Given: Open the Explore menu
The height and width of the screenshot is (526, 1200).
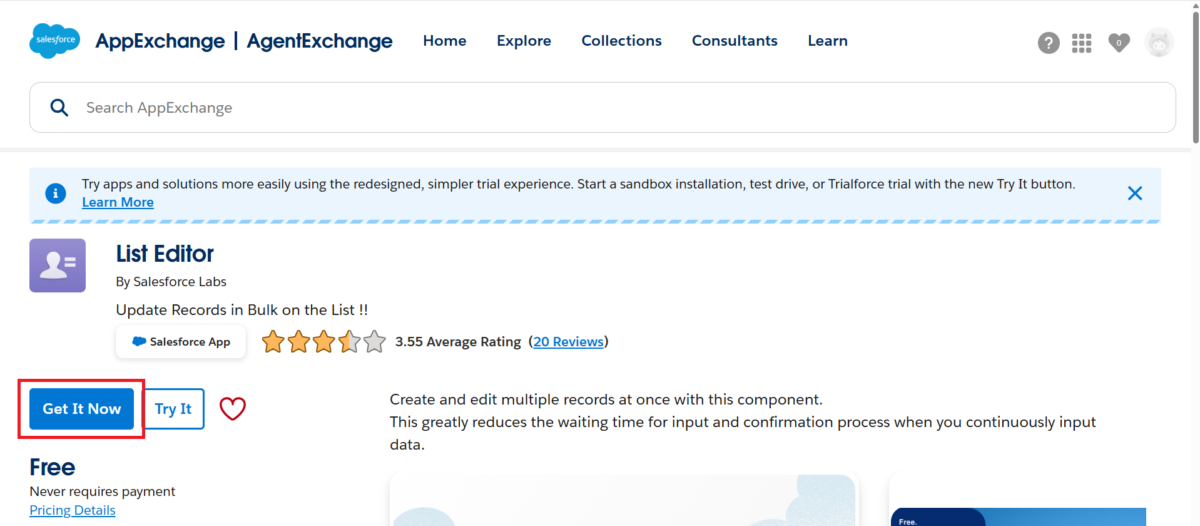Looking at the screenshot, I should (x=524, y=41).
